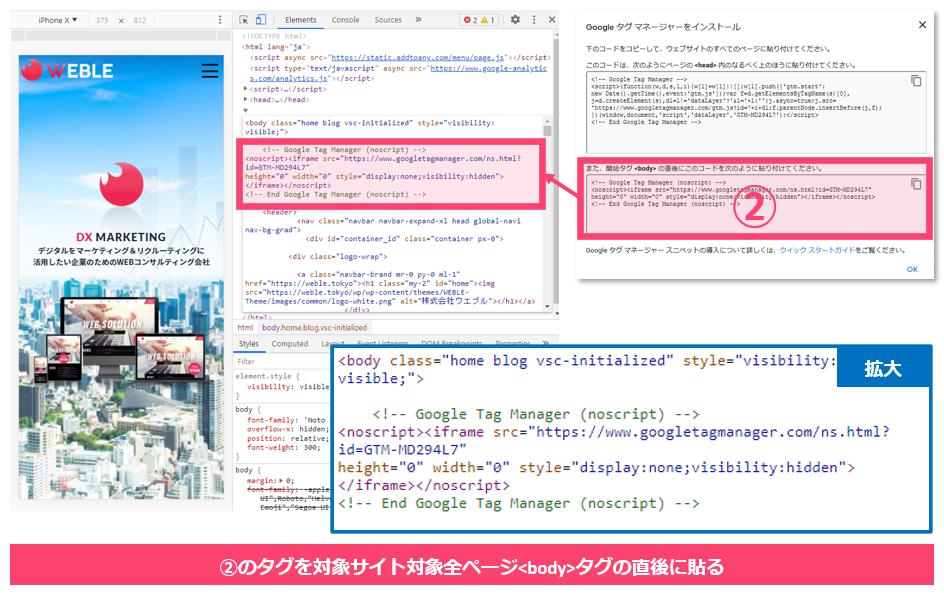Copy the head Google Tag Manager code snippet
The height and width of the screenshot is (595, 944).
click(916, 81)
